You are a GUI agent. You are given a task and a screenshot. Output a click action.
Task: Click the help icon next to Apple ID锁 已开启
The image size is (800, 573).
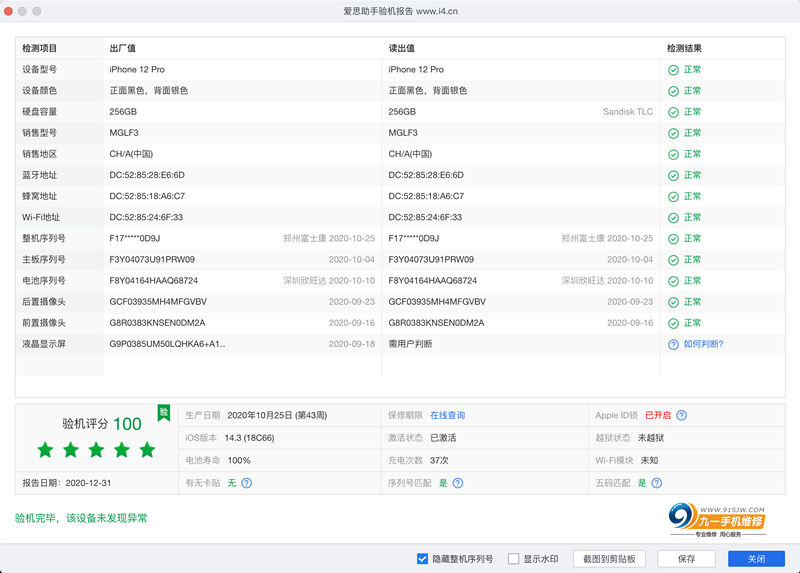point(681,415)
